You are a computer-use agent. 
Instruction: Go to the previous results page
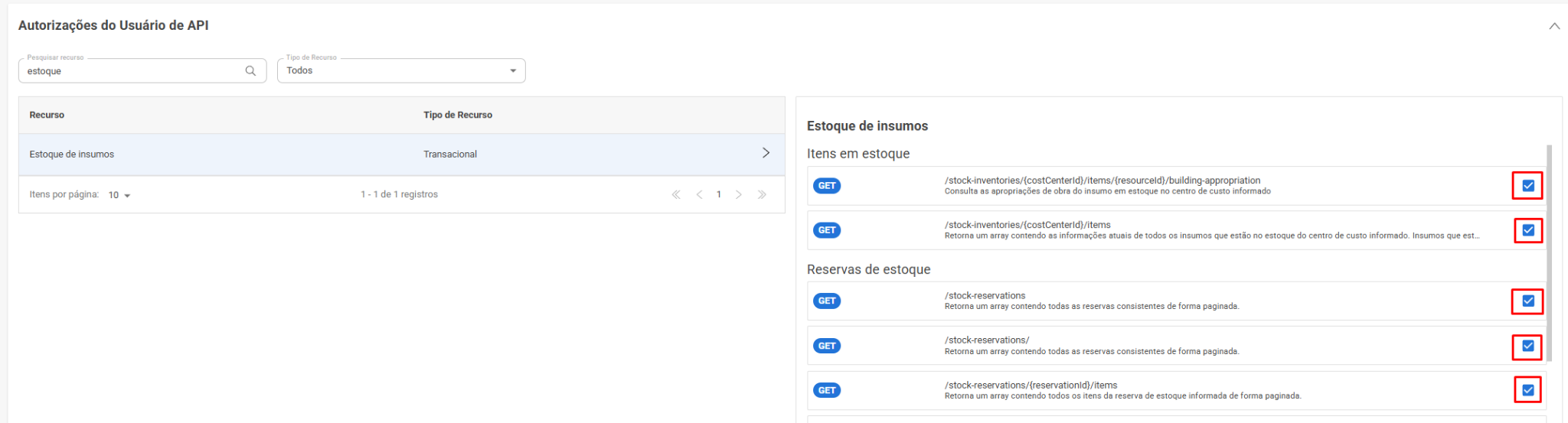(699, 194)
